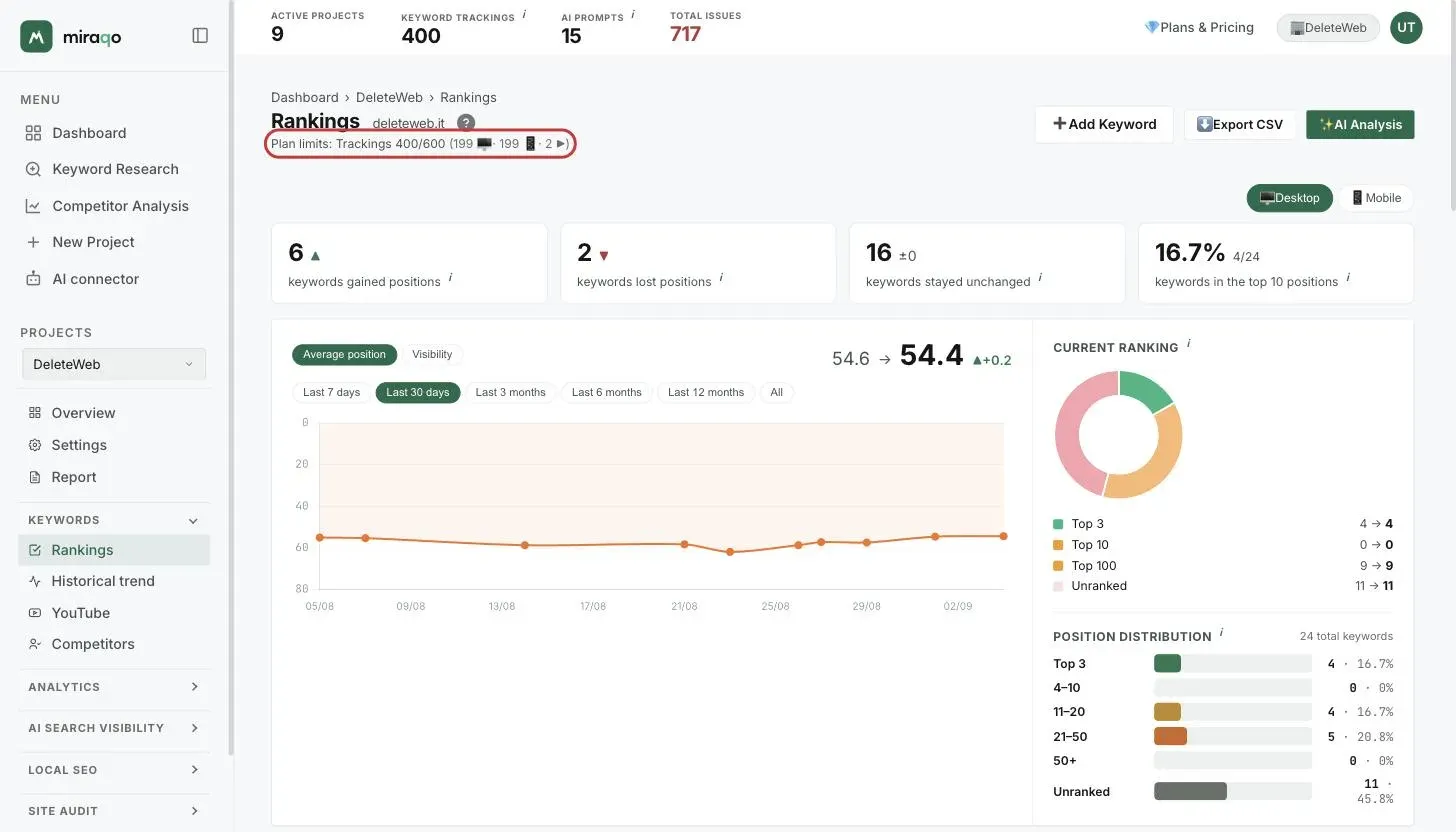
Task: Expand the AI Search Visibility section
Action: [115, 728]
